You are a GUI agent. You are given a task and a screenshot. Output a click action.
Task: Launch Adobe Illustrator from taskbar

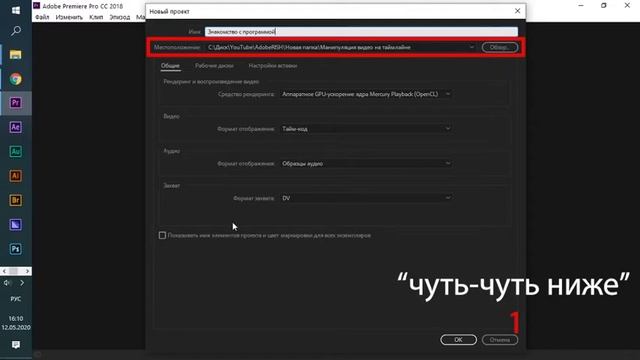pyautogui.click(x=16, y=176)
